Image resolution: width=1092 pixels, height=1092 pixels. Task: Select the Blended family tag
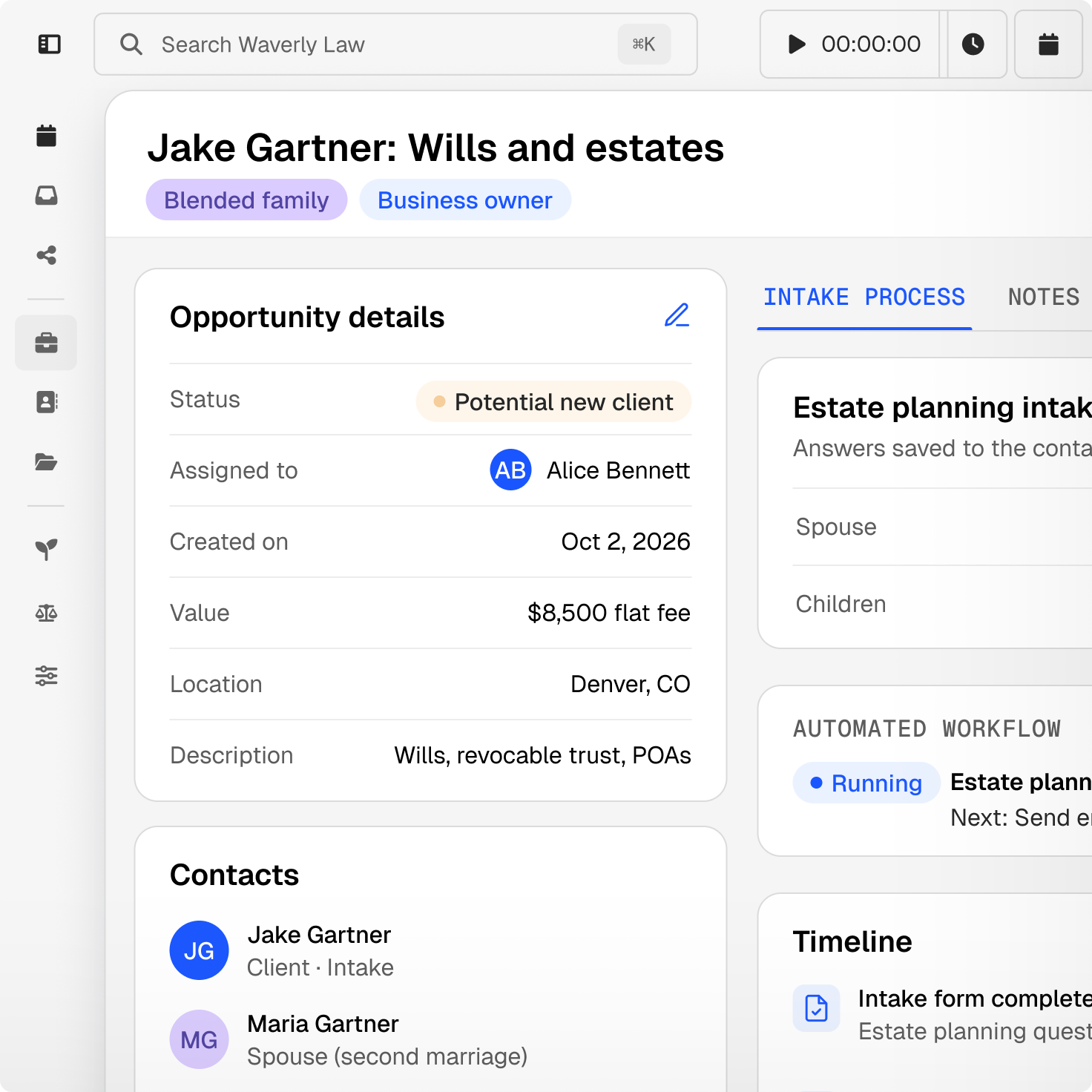coord(246,200)
